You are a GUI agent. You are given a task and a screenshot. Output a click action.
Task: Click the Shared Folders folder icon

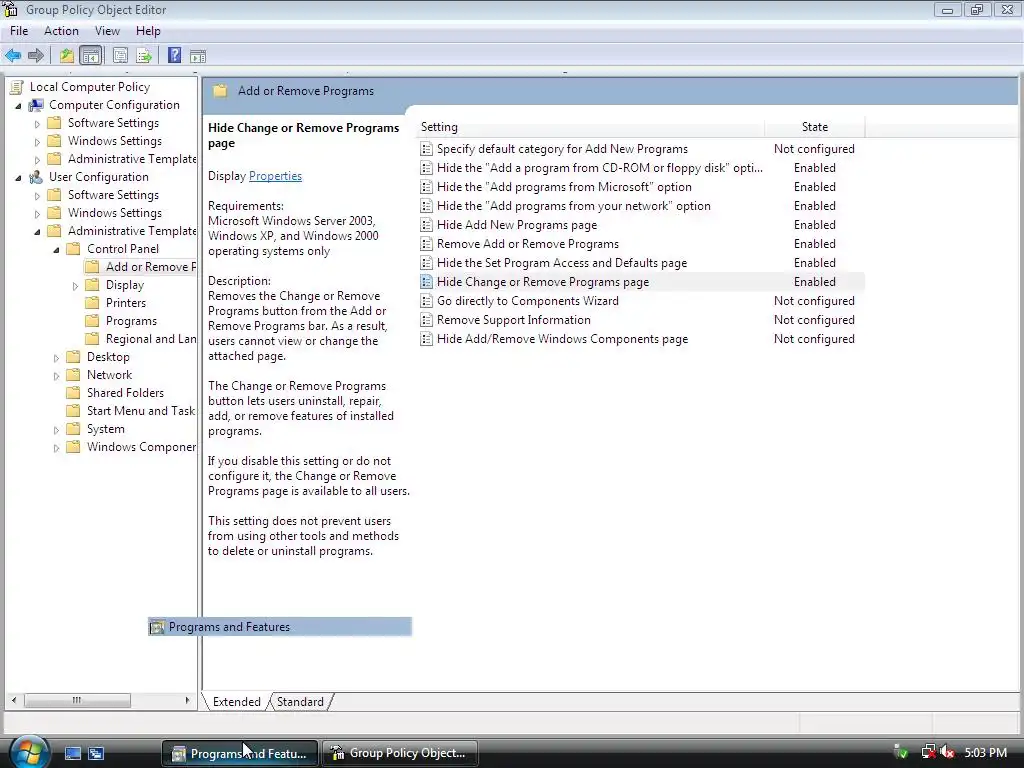pyautogui.click(x=74, y=392)
